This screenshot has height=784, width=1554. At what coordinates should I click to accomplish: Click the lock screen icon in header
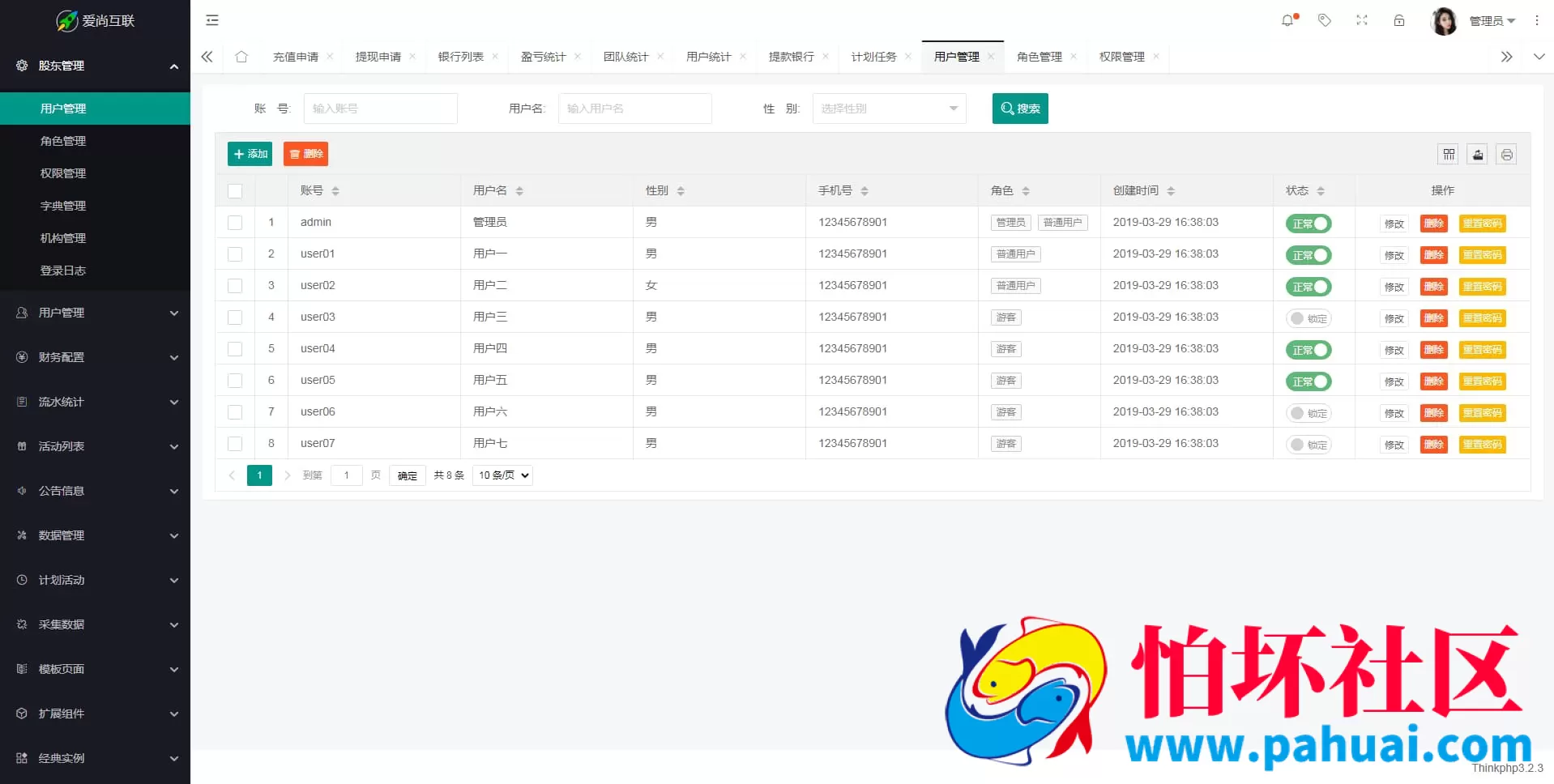tap(1399, 19)
